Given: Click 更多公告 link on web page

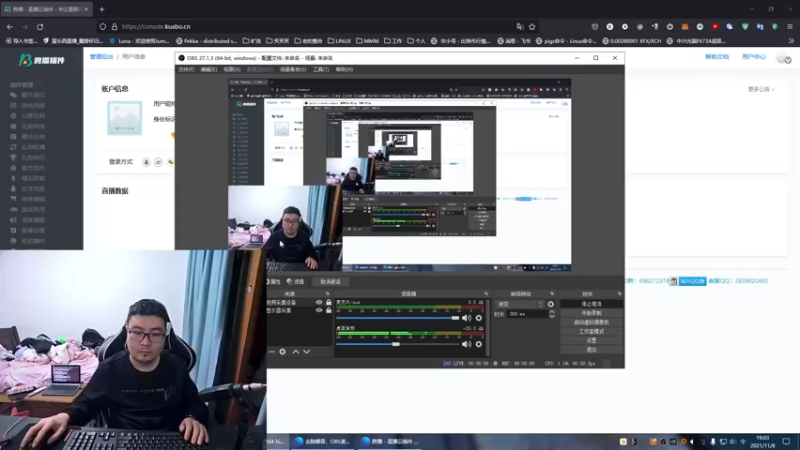Looking at the screenshot, I should coord(761,89).
